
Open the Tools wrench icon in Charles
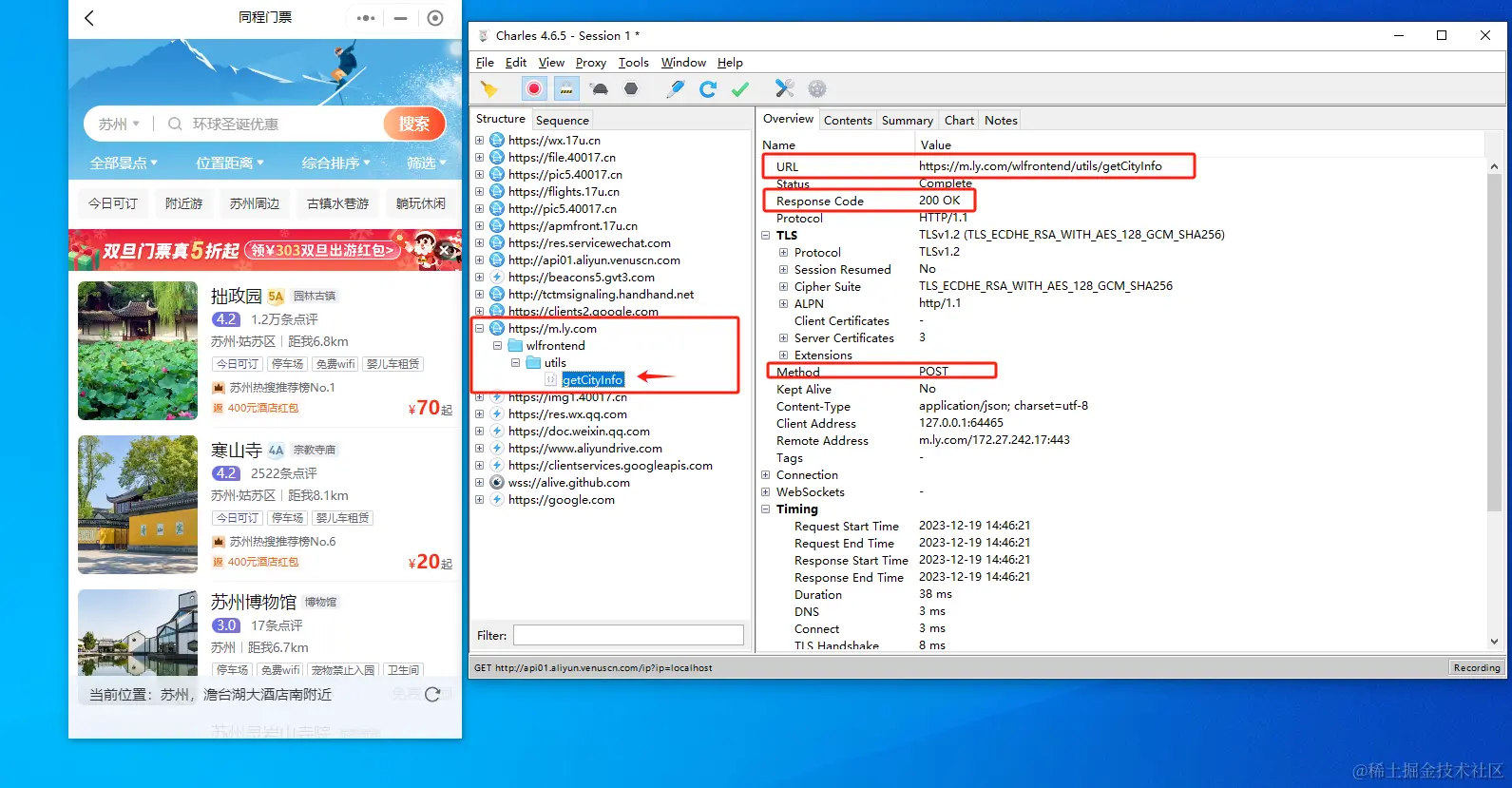(x=785, y=88)
